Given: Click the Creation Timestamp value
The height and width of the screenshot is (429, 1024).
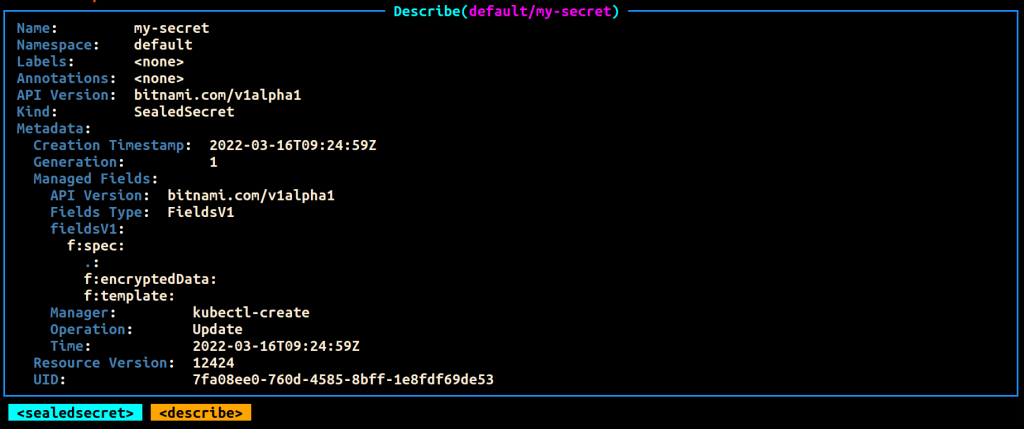Looking at the screenshot, I should click(293, 145).
